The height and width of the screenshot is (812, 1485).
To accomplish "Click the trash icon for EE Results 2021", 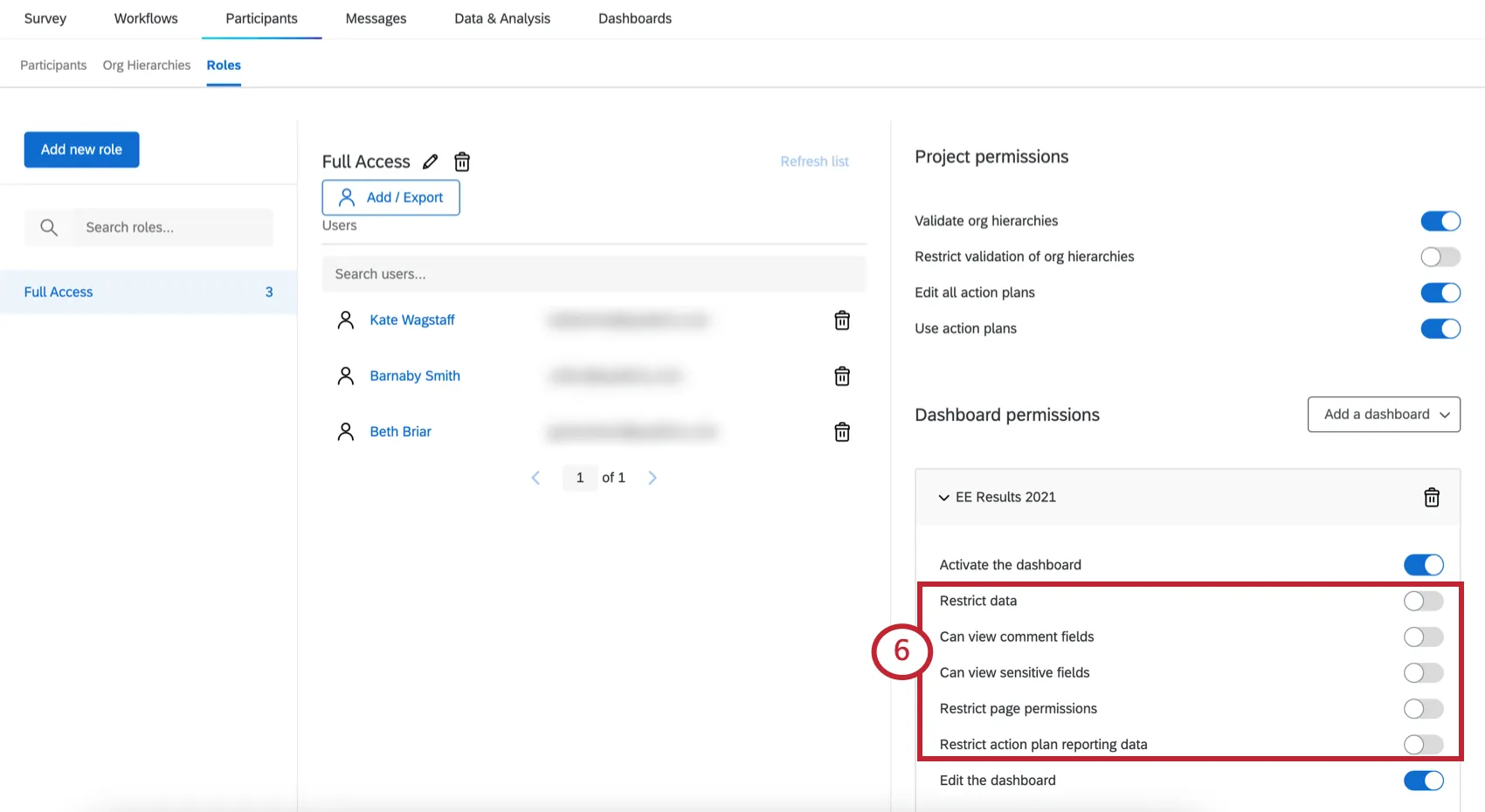I will pyautogui.click(x=1432, y=497).
